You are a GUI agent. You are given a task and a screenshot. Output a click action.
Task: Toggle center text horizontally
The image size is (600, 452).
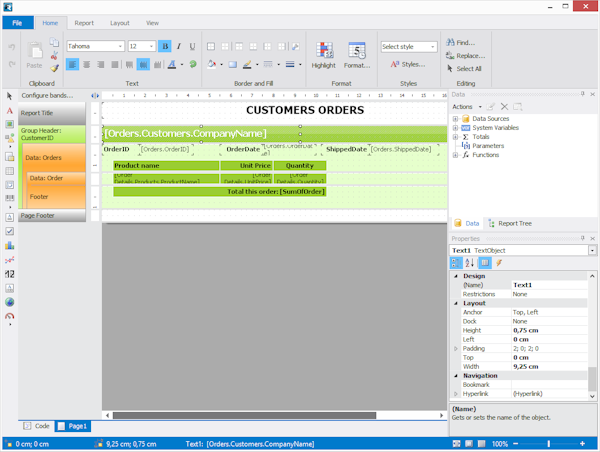pos(87,64)
